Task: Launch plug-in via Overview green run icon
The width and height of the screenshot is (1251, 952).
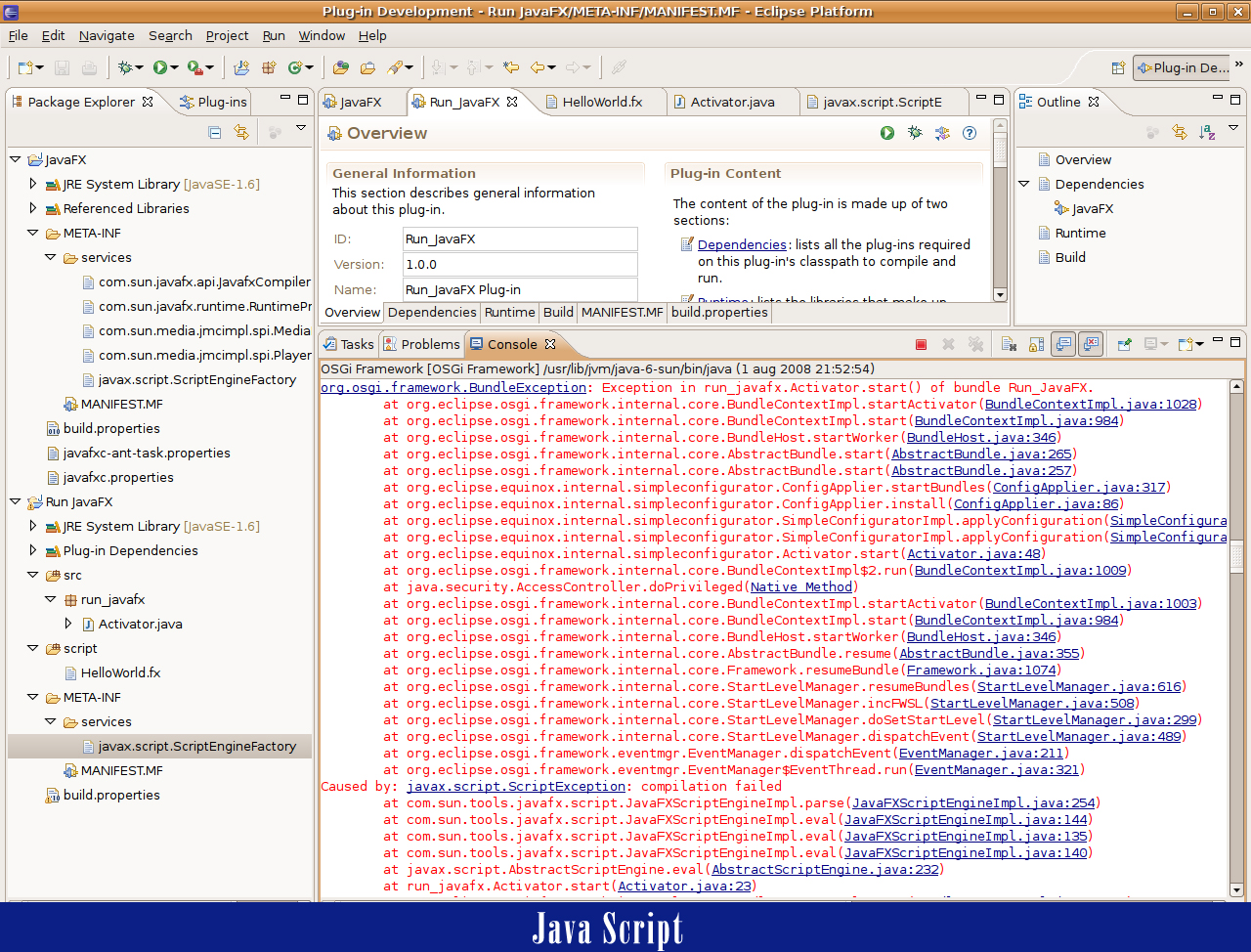Action: [887, 133]
